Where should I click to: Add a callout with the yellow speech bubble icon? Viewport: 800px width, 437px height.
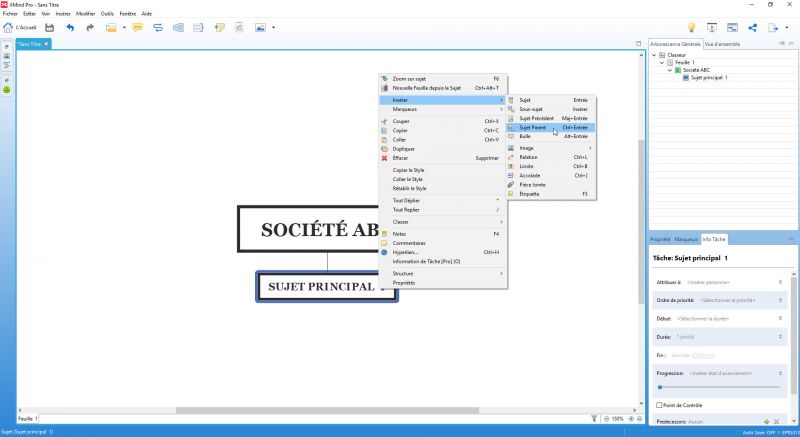[x=137, y=28]
